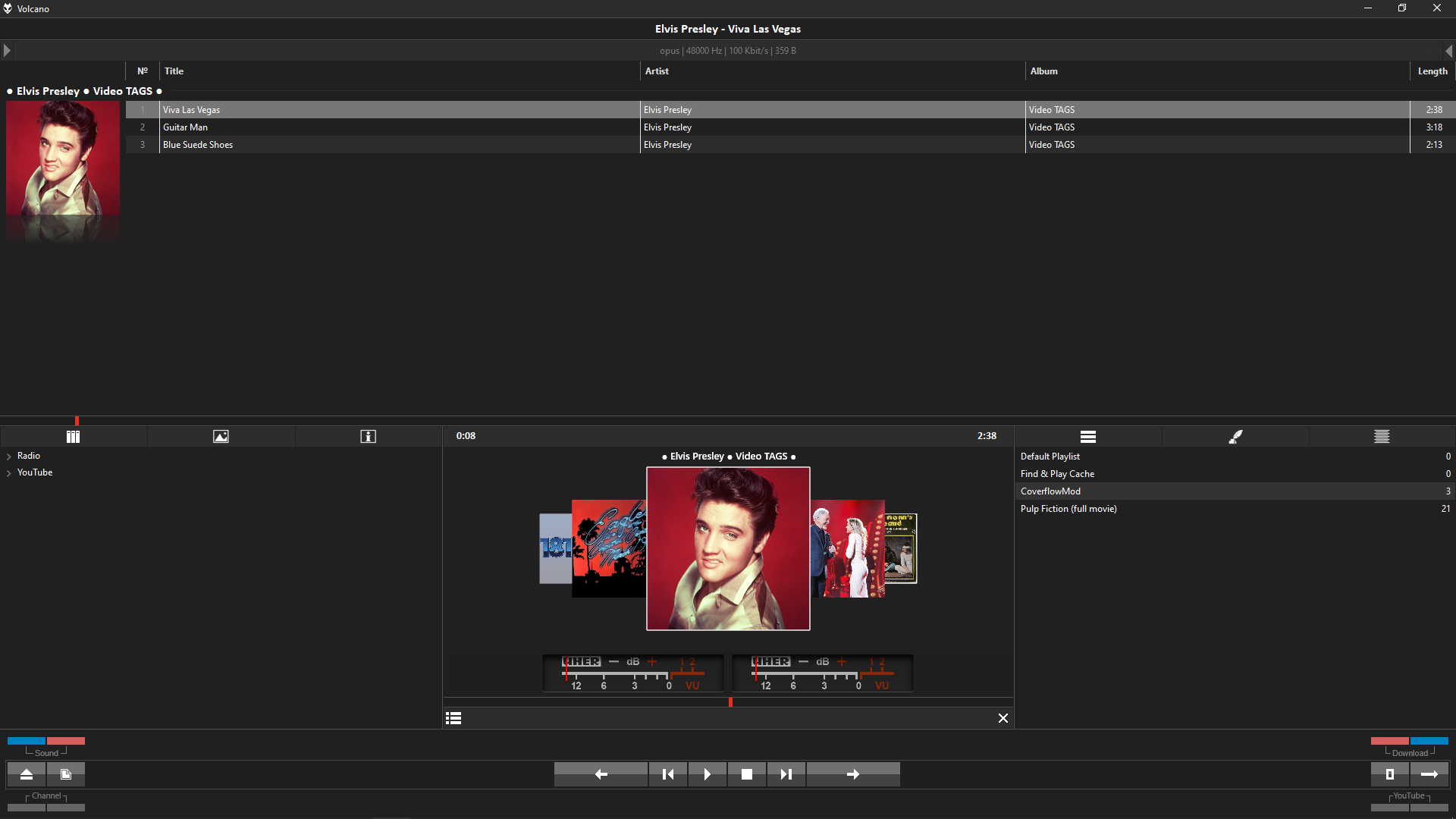The width and height of the screenshot is (1456, 819).
Task: Open the playlists list tab
Action: (1087, 436)
